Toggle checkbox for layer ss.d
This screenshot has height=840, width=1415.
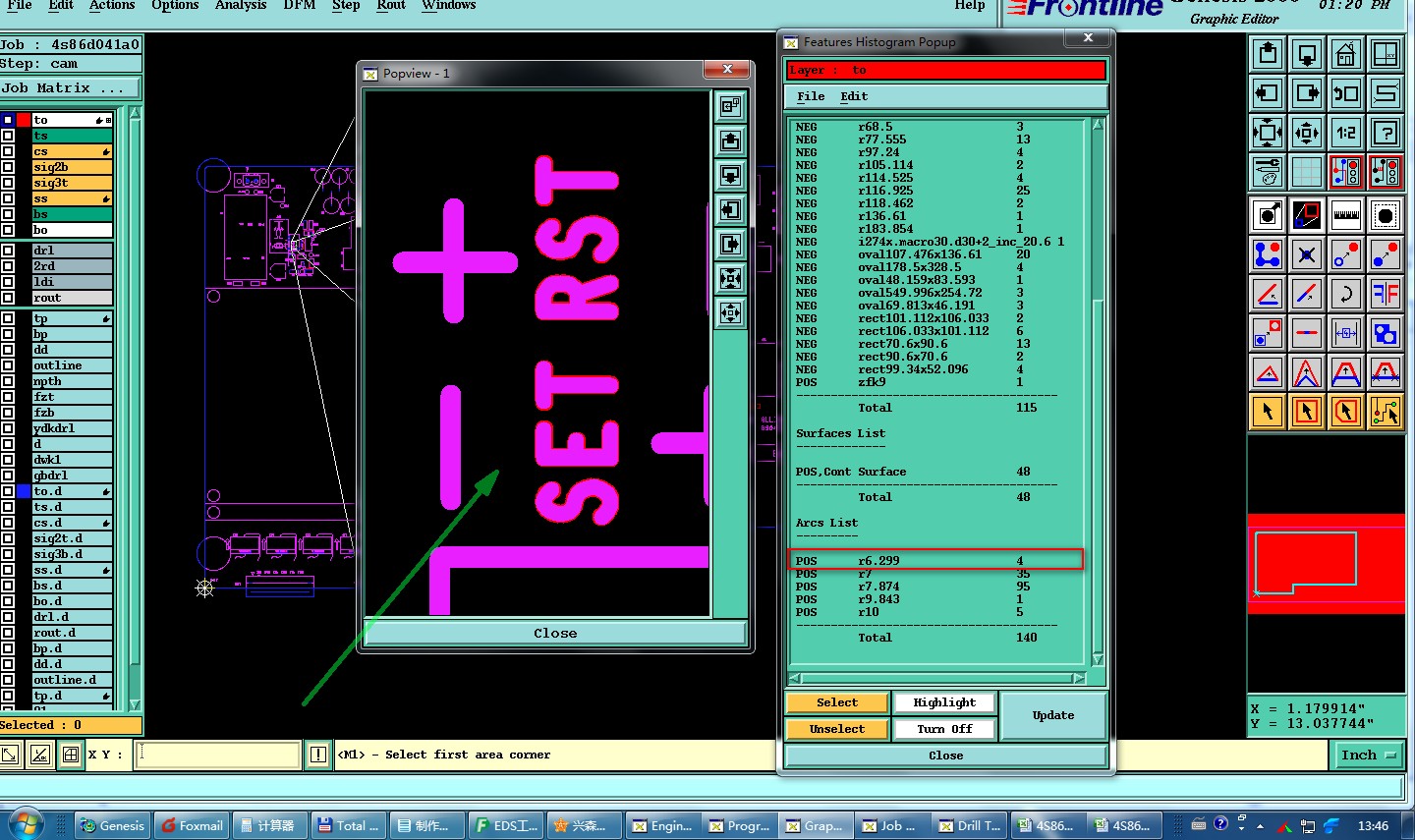(x=8, y=570)
